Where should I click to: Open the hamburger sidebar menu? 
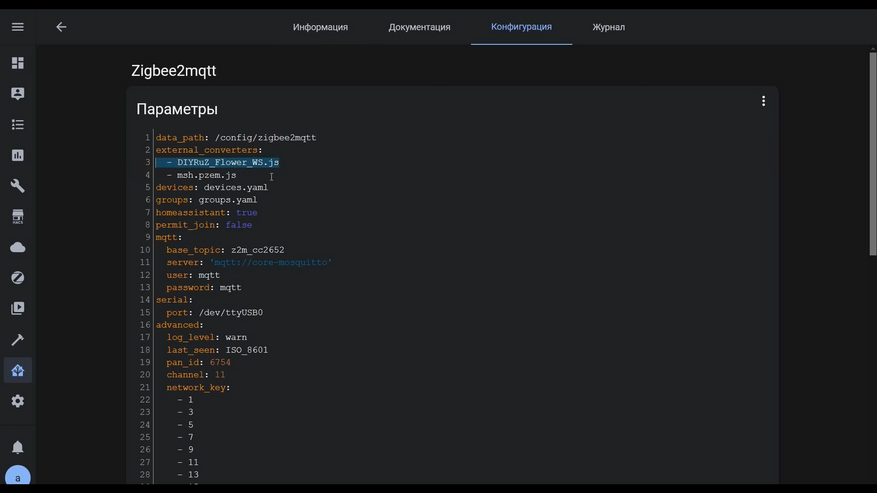point(17,27)
